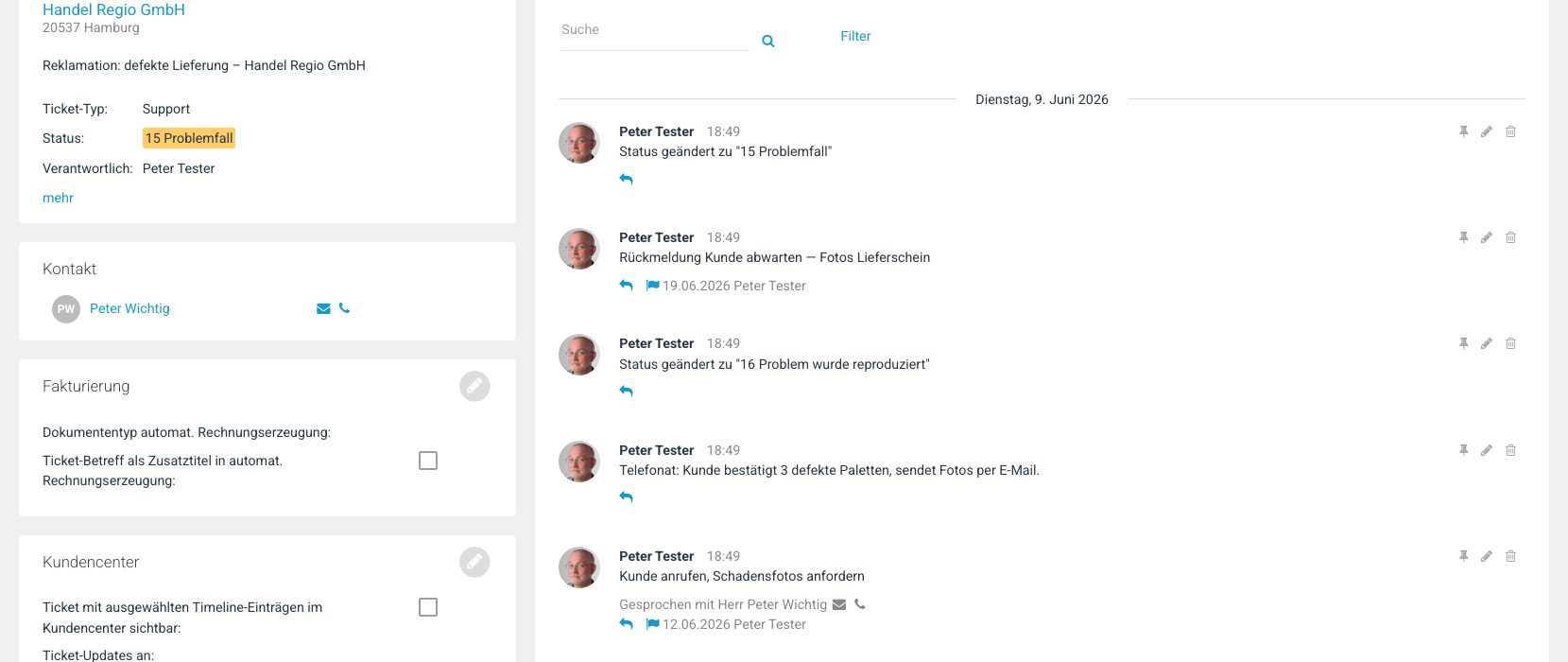
Task: Open the Handel Regio GmbH company link
Action: click(113, 9)
